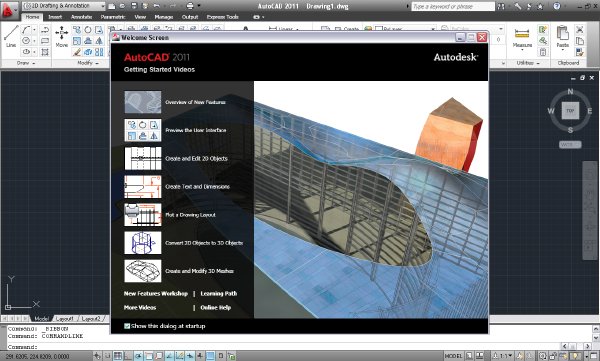
Task: Open the Layout1 drawing tab
Action: [x=64, y=319]
